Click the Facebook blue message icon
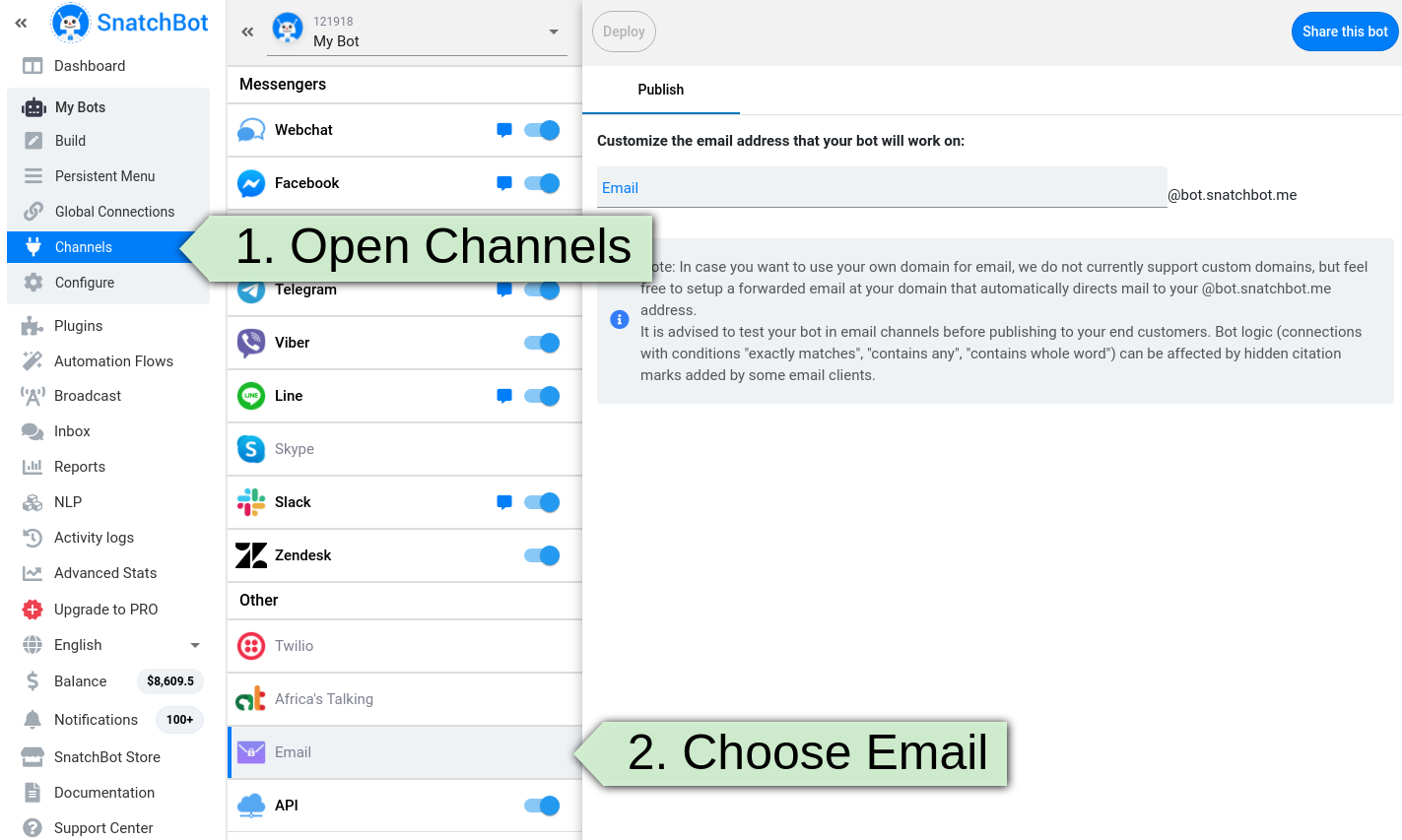Screen dimensions: 1402x840 click(504, 183)
